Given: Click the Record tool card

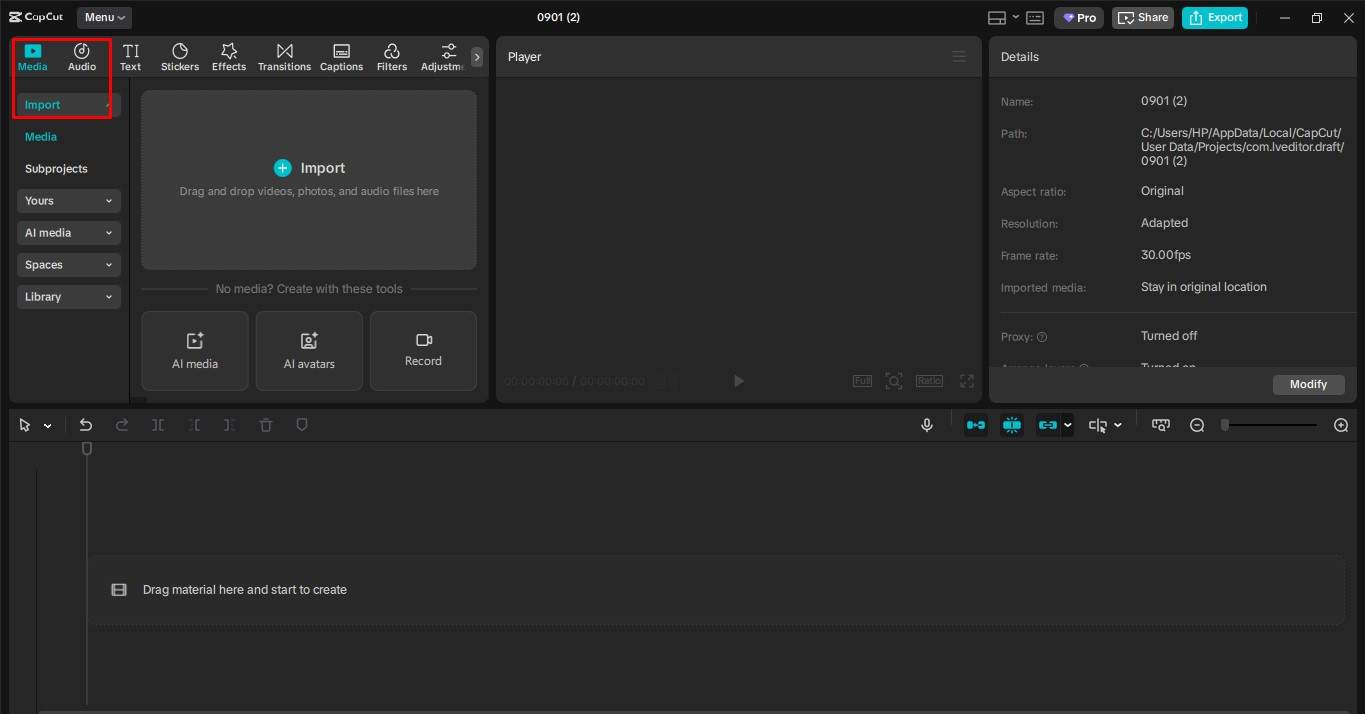Looking at the screenshot, I should pyautogui.click(x=423, y=351).
